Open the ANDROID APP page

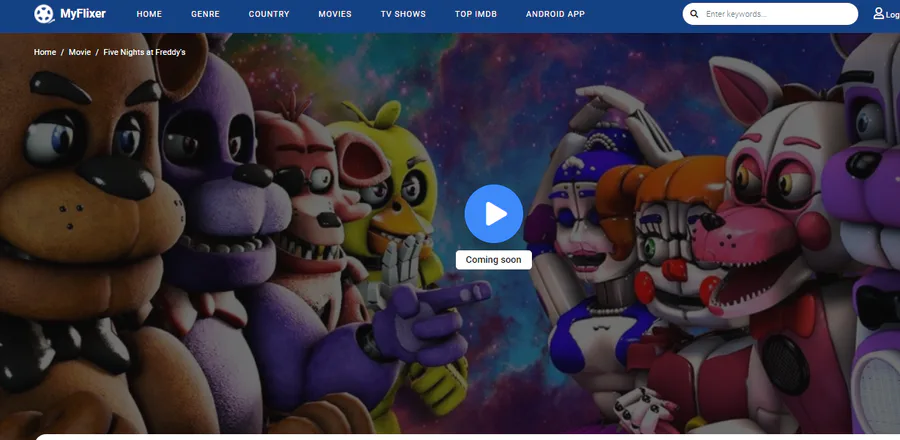click(555, 14)
